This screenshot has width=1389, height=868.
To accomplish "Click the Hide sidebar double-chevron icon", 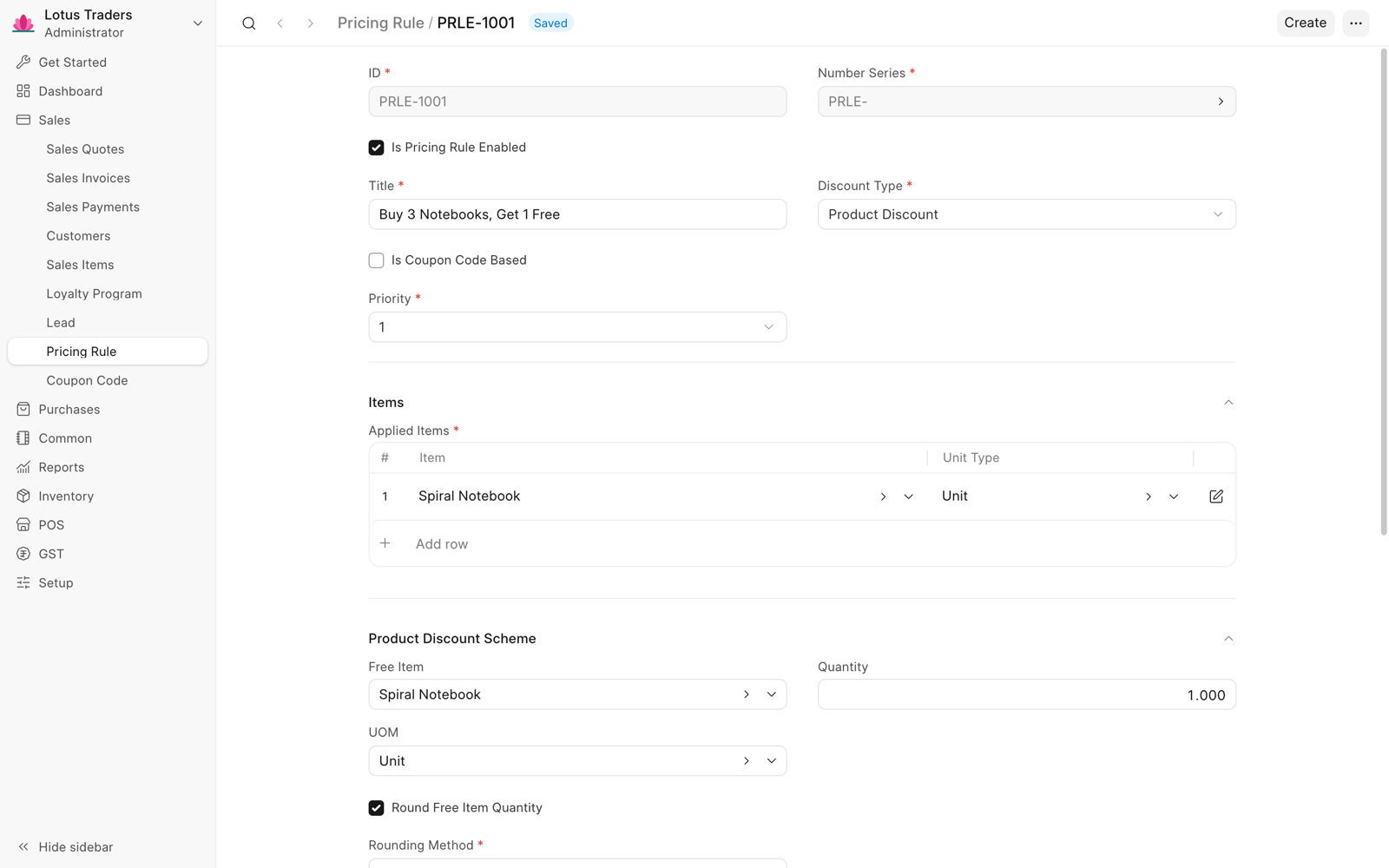I will [23, 847].
